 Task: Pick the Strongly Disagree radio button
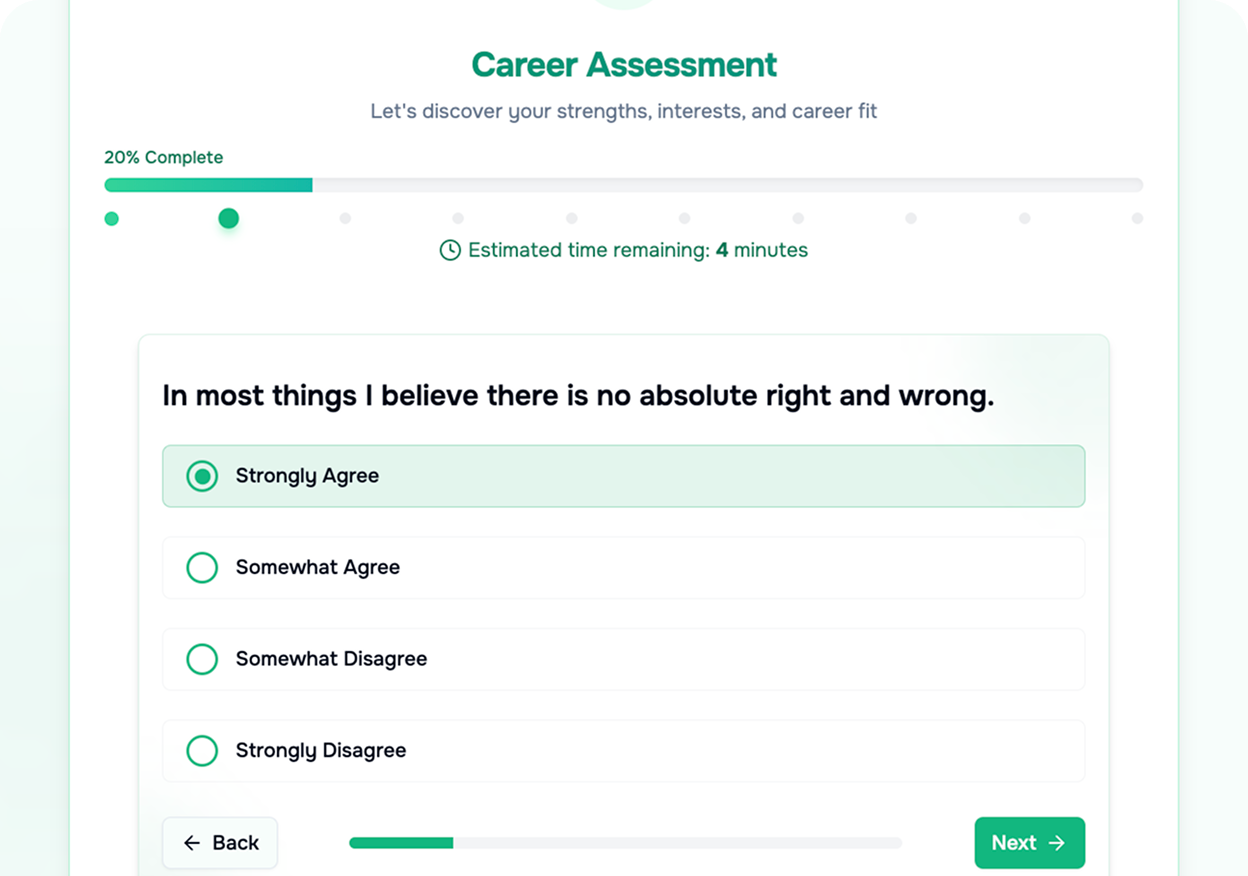tap(202, 751)
